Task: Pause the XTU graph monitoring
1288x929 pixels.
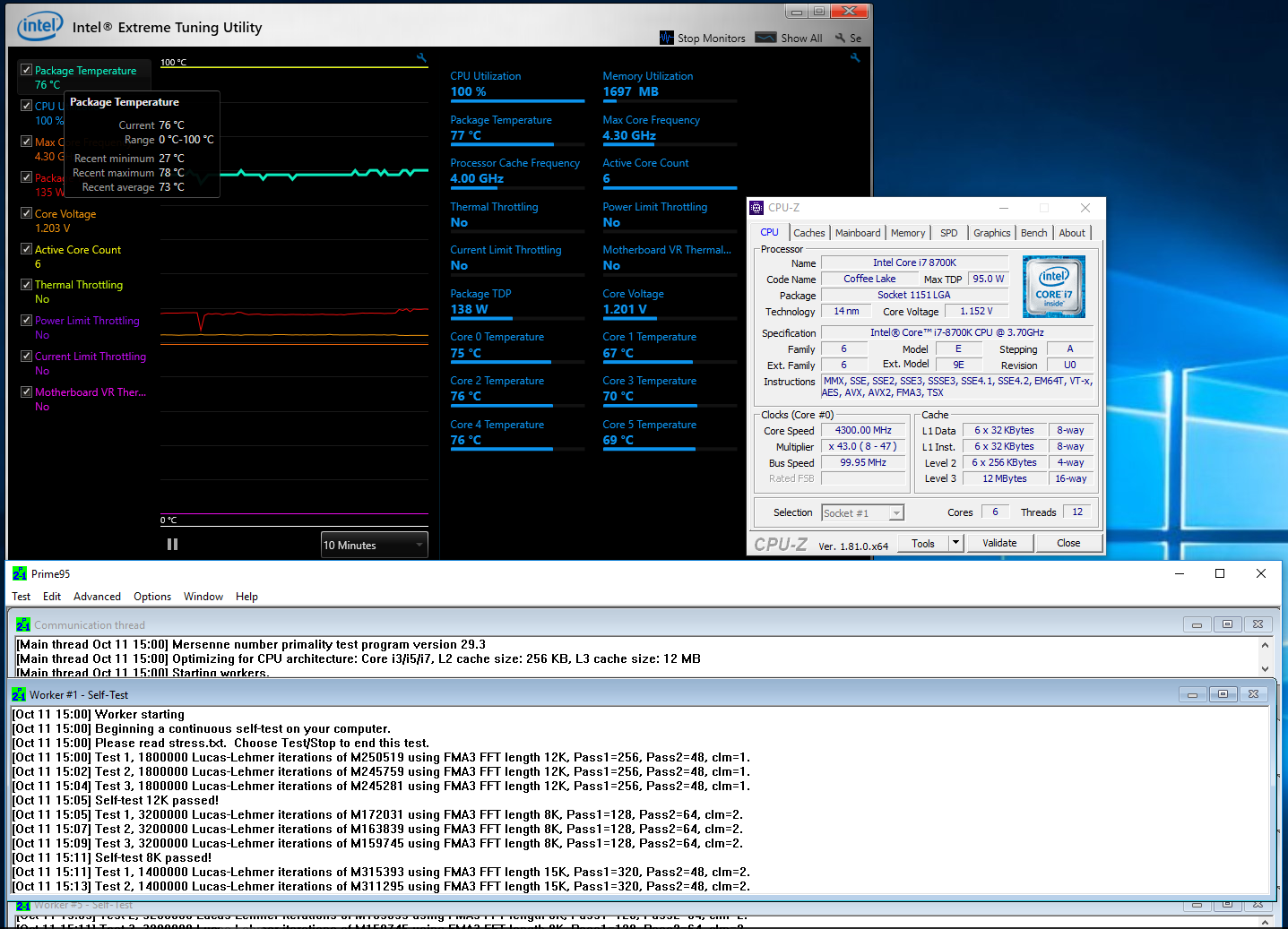Action: [x=172, y=544]
